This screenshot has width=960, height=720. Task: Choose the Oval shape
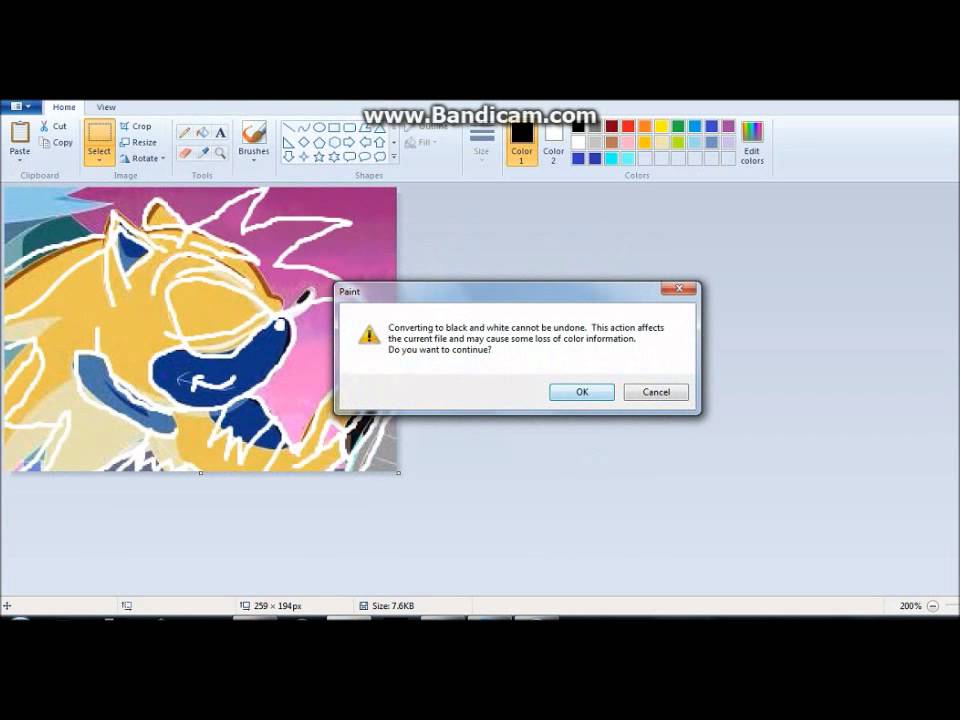(319, 127)
